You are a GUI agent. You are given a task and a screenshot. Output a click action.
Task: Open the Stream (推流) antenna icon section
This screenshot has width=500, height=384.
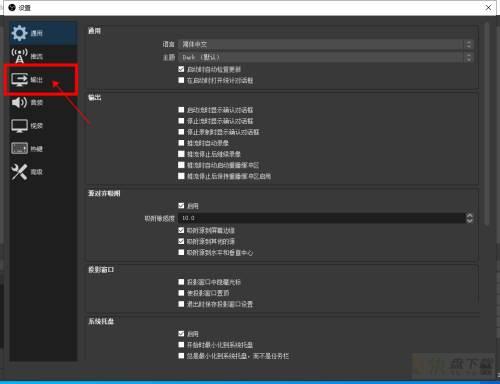click(x=19, y=56)
